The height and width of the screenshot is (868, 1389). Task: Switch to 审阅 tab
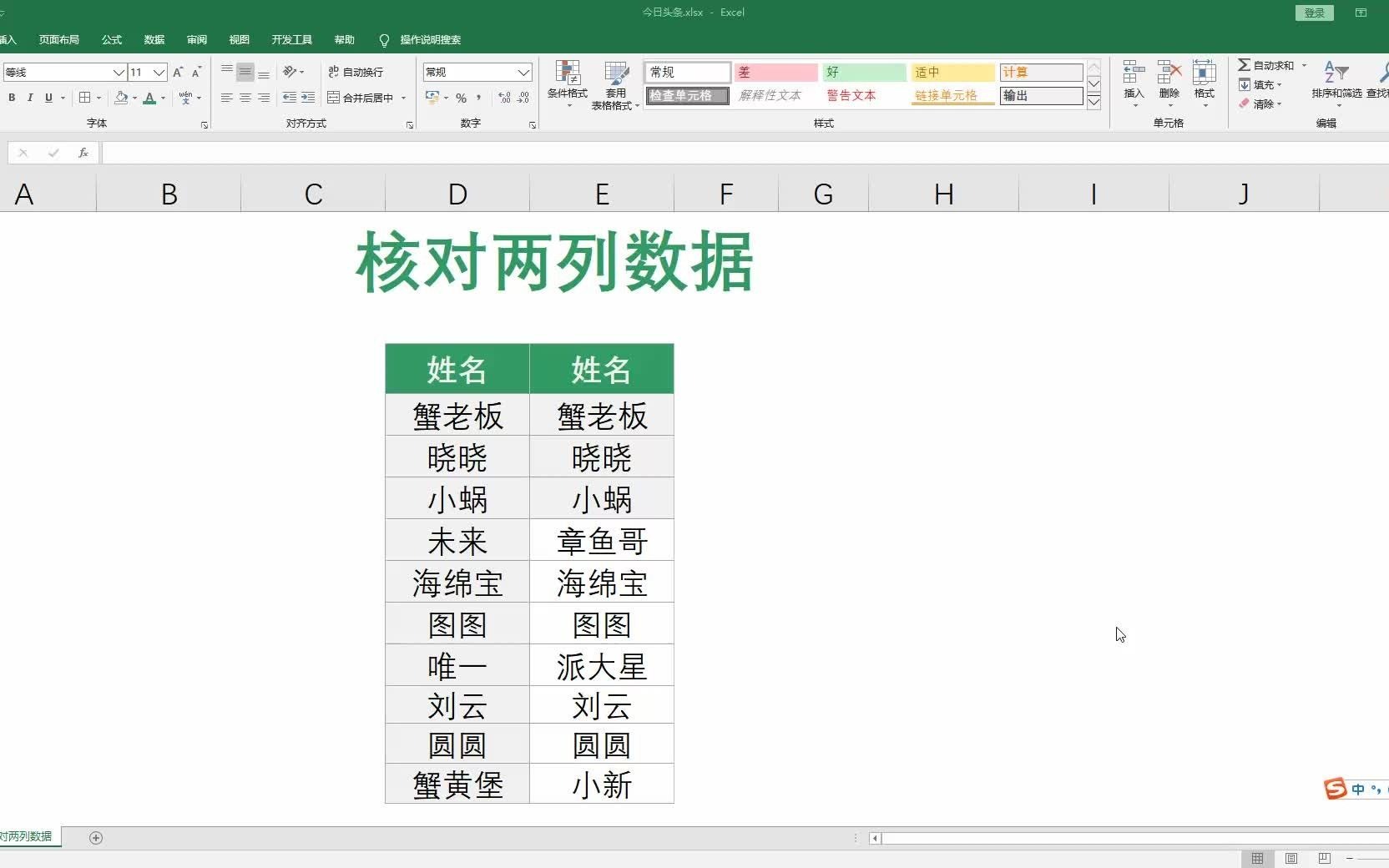197,39
